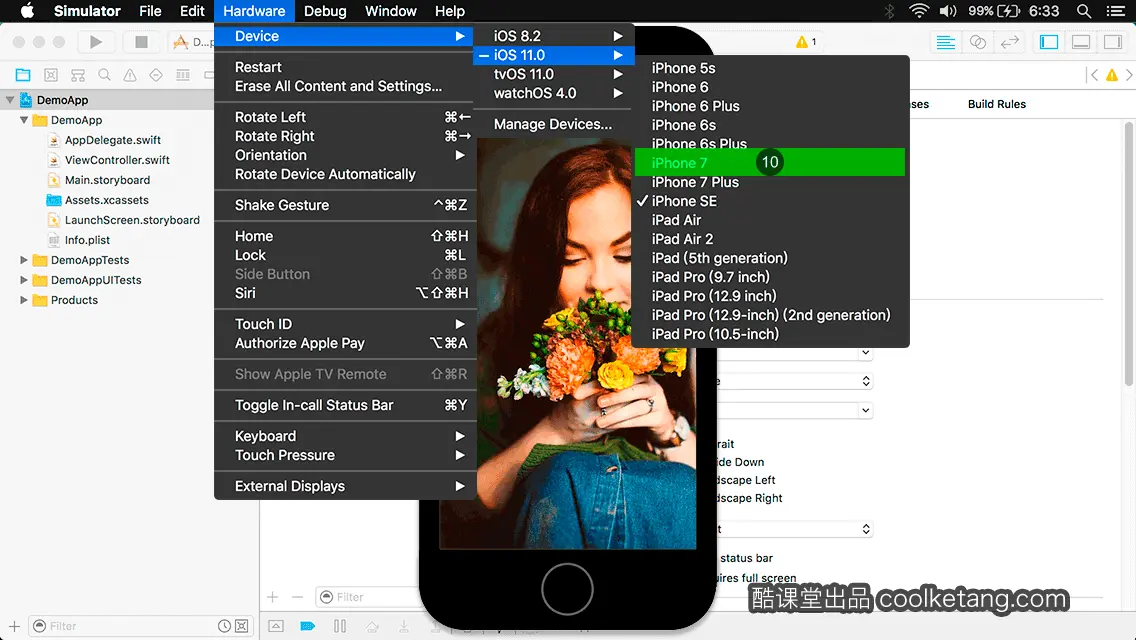This screenshot has width=1136, height=640.
Task: Click the Wi-Fi status icon
Action: [919, 11]
